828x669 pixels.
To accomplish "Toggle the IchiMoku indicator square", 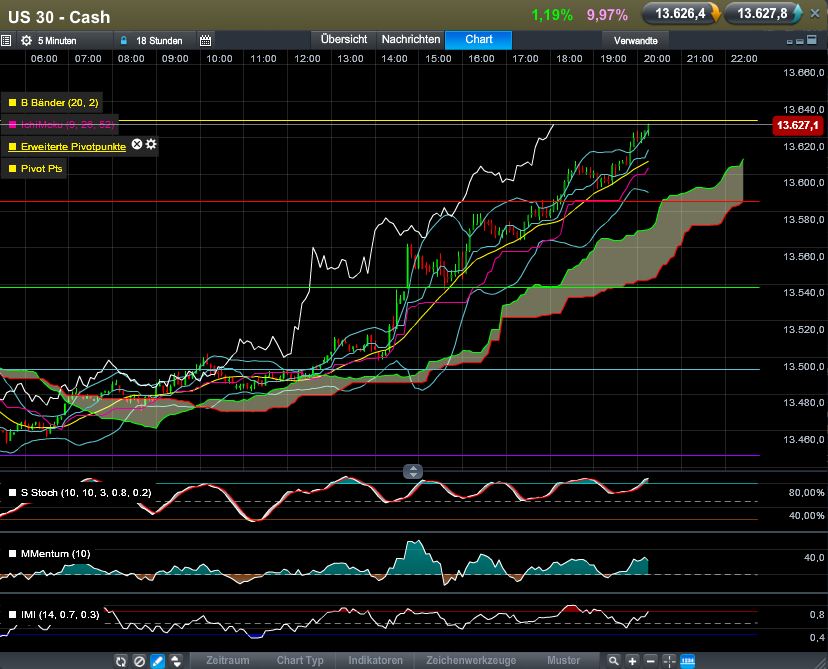I will point(12,125).
